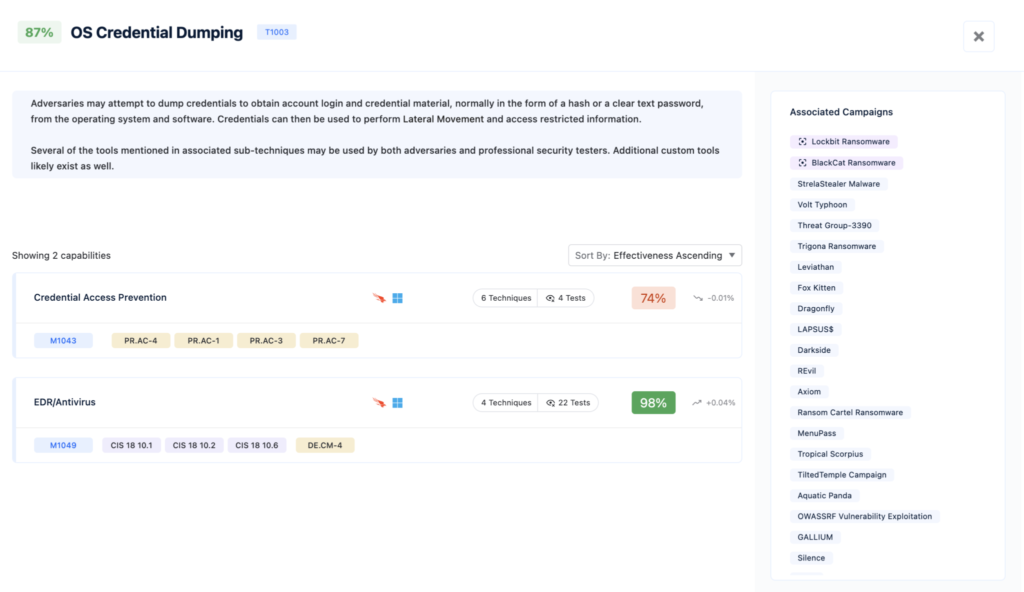
Task: Click the eye icon next to 4 Tests
Action: pos(550,298)
